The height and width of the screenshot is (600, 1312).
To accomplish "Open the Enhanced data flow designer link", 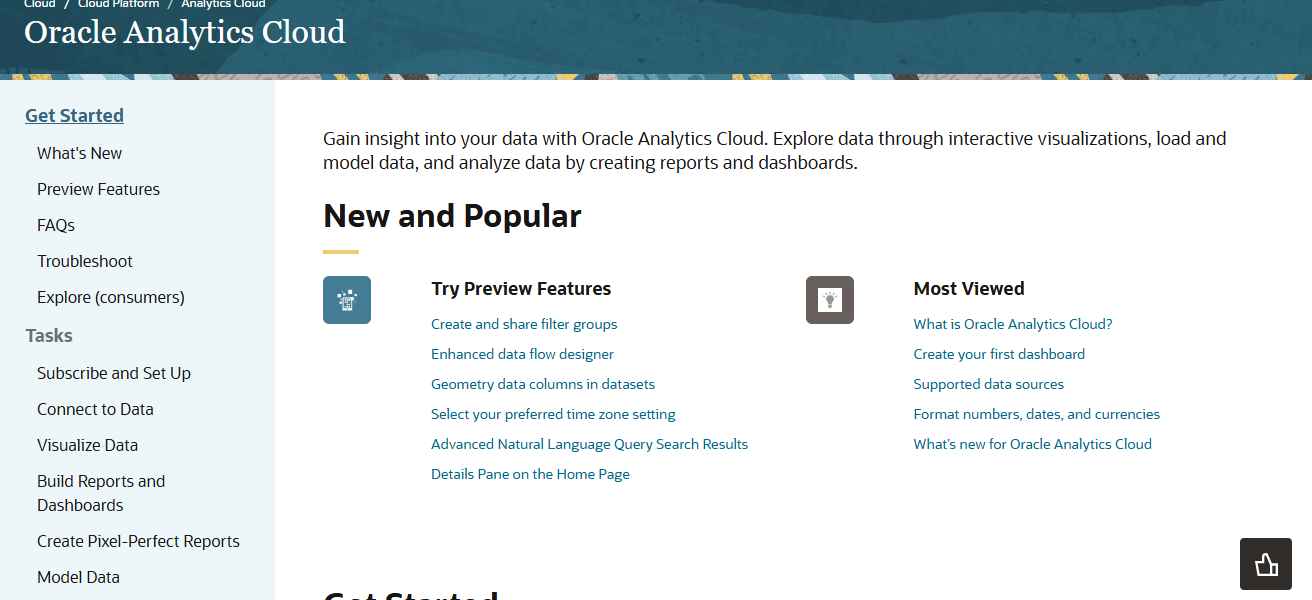I will [522, 354].
